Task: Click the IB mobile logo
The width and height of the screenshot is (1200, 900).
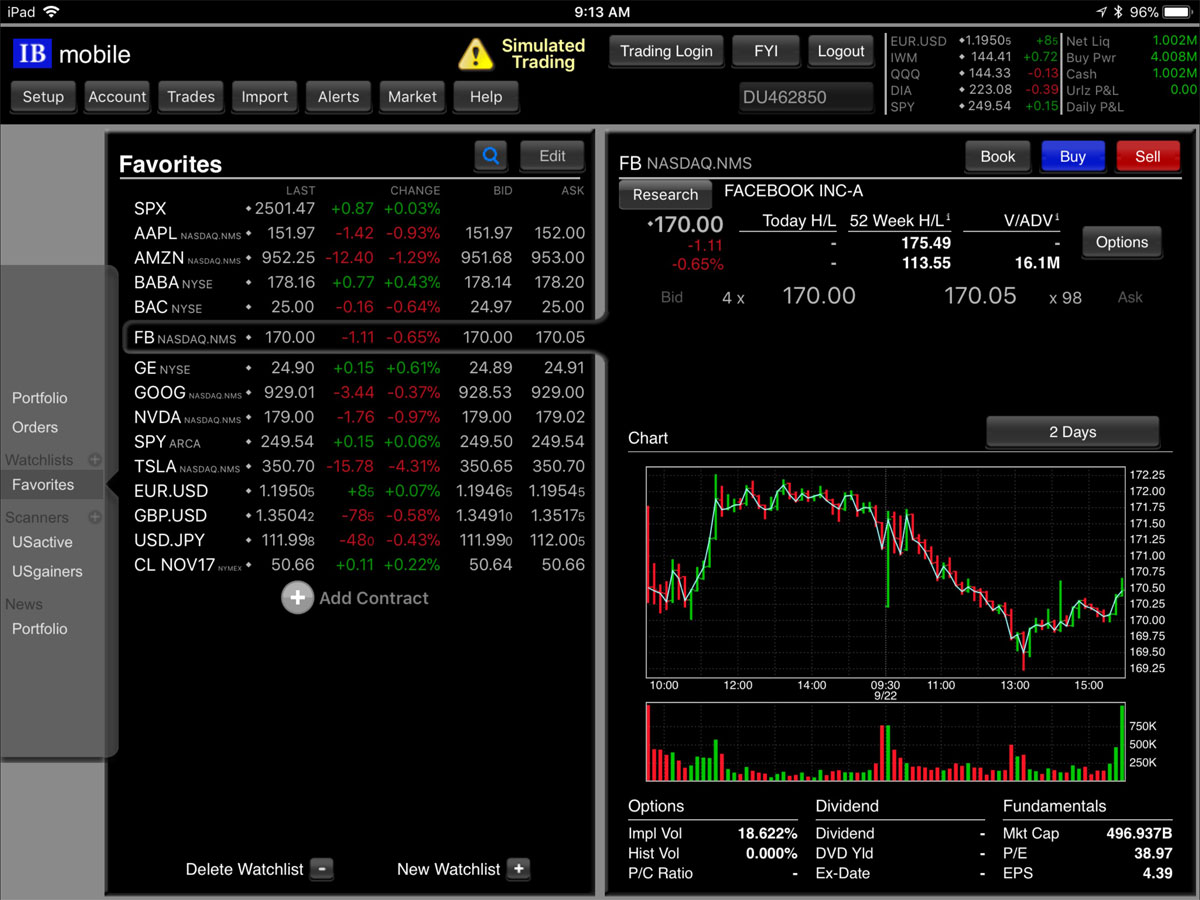Action: pyautogui.click(x=72, y=54)
